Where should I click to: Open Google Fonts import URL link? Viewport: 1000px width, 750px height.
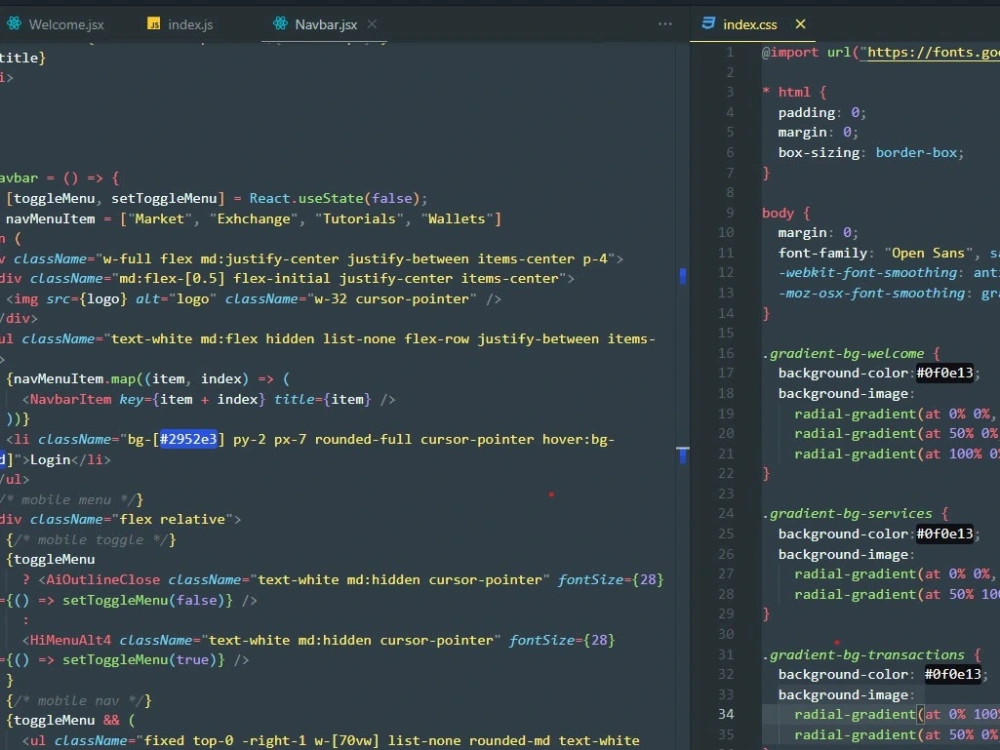(934, 52)
